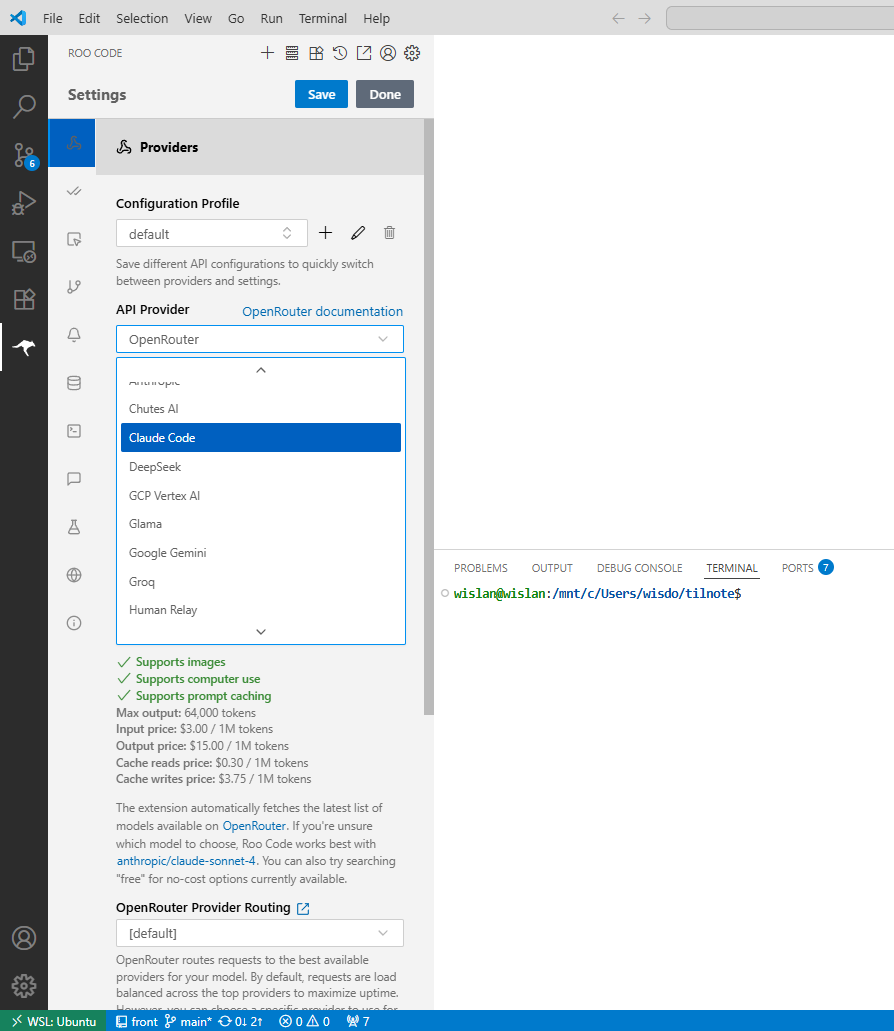Choose Groq from provider list
This screenshot has height=1031, width=894.
coord(261,582)
